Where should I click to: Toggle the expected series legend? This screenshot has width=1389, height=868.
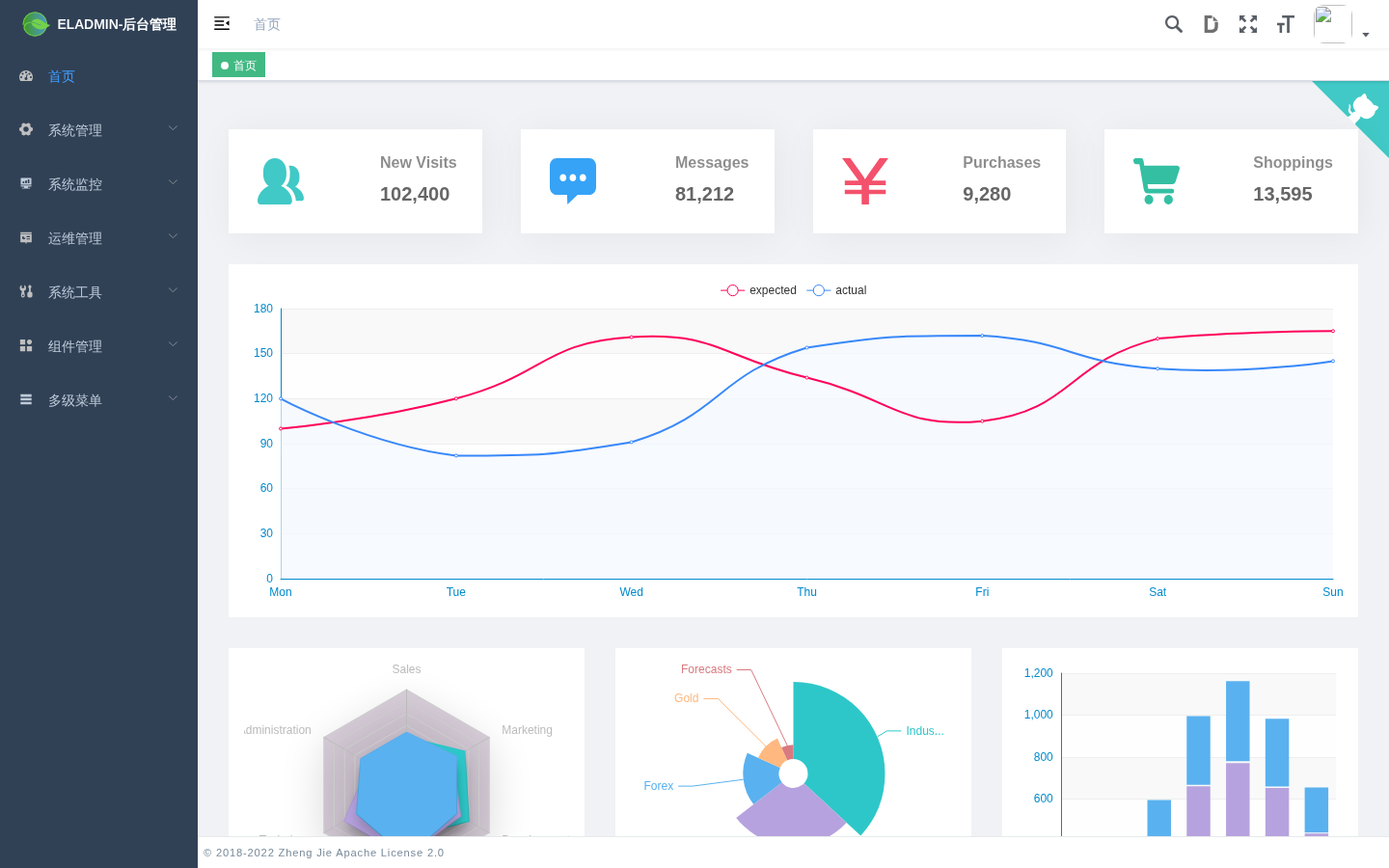tap(759, 290)
